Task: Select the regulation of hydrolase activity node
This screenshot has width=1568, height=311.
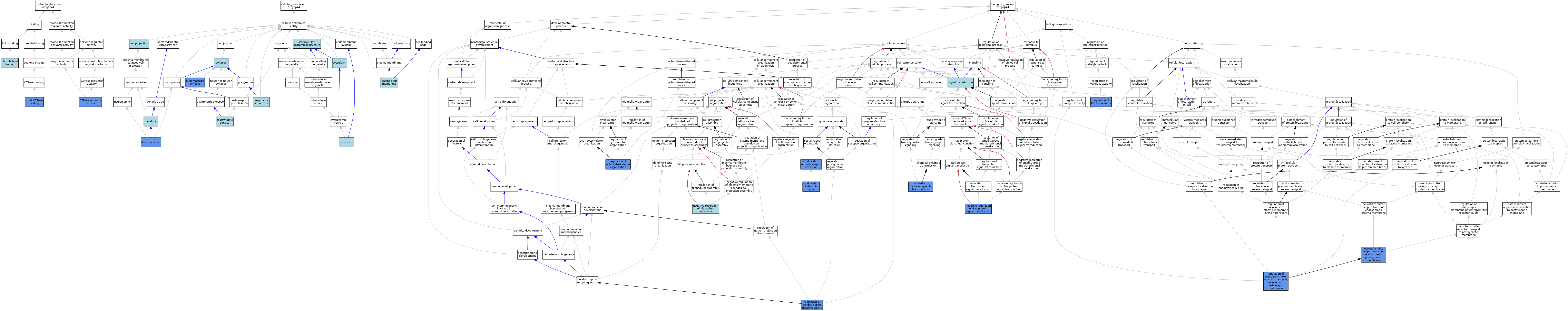Action: [x=1100, y=82]
